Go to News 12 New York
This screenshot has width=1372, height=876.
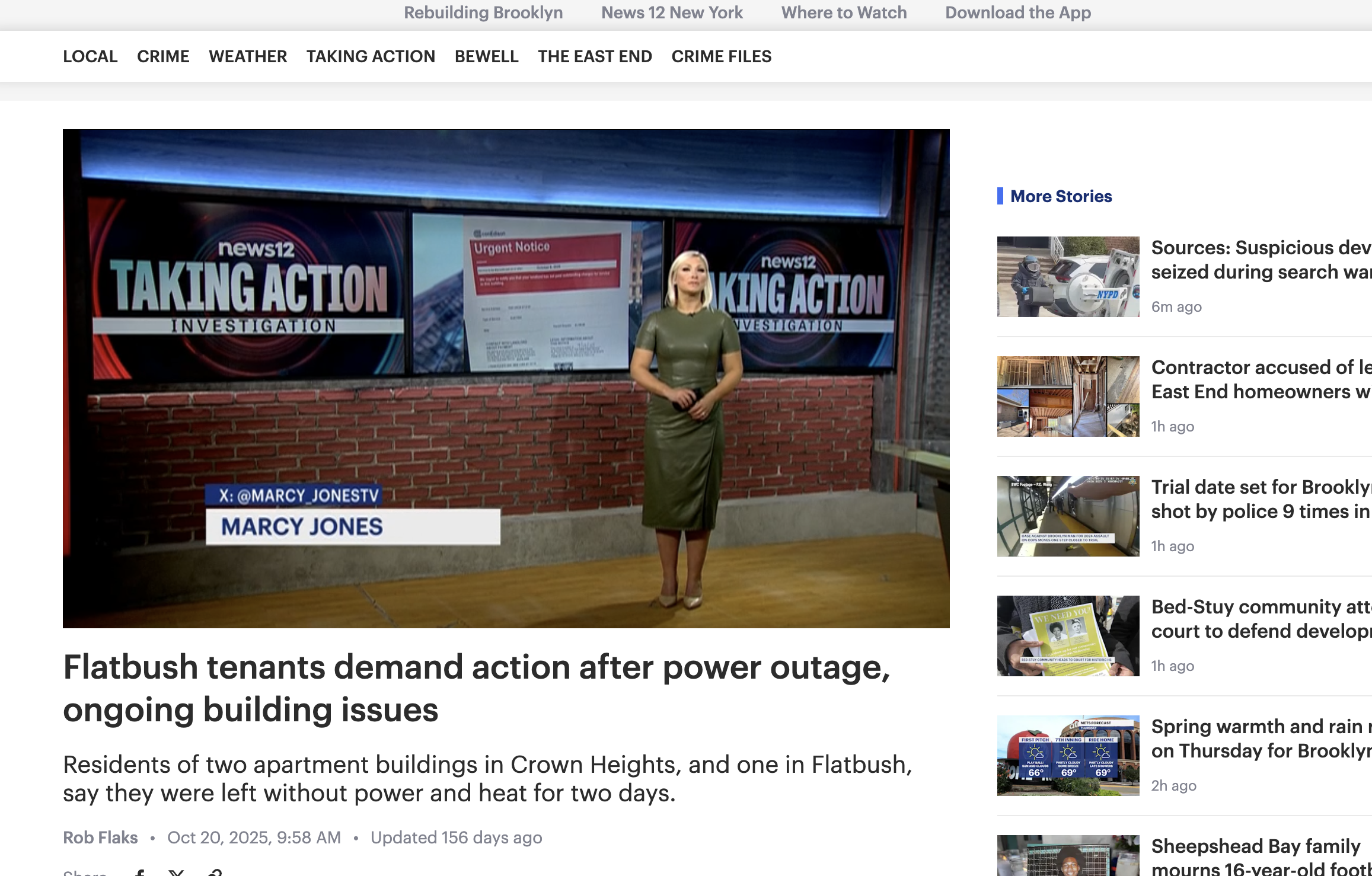pos(671,12)
